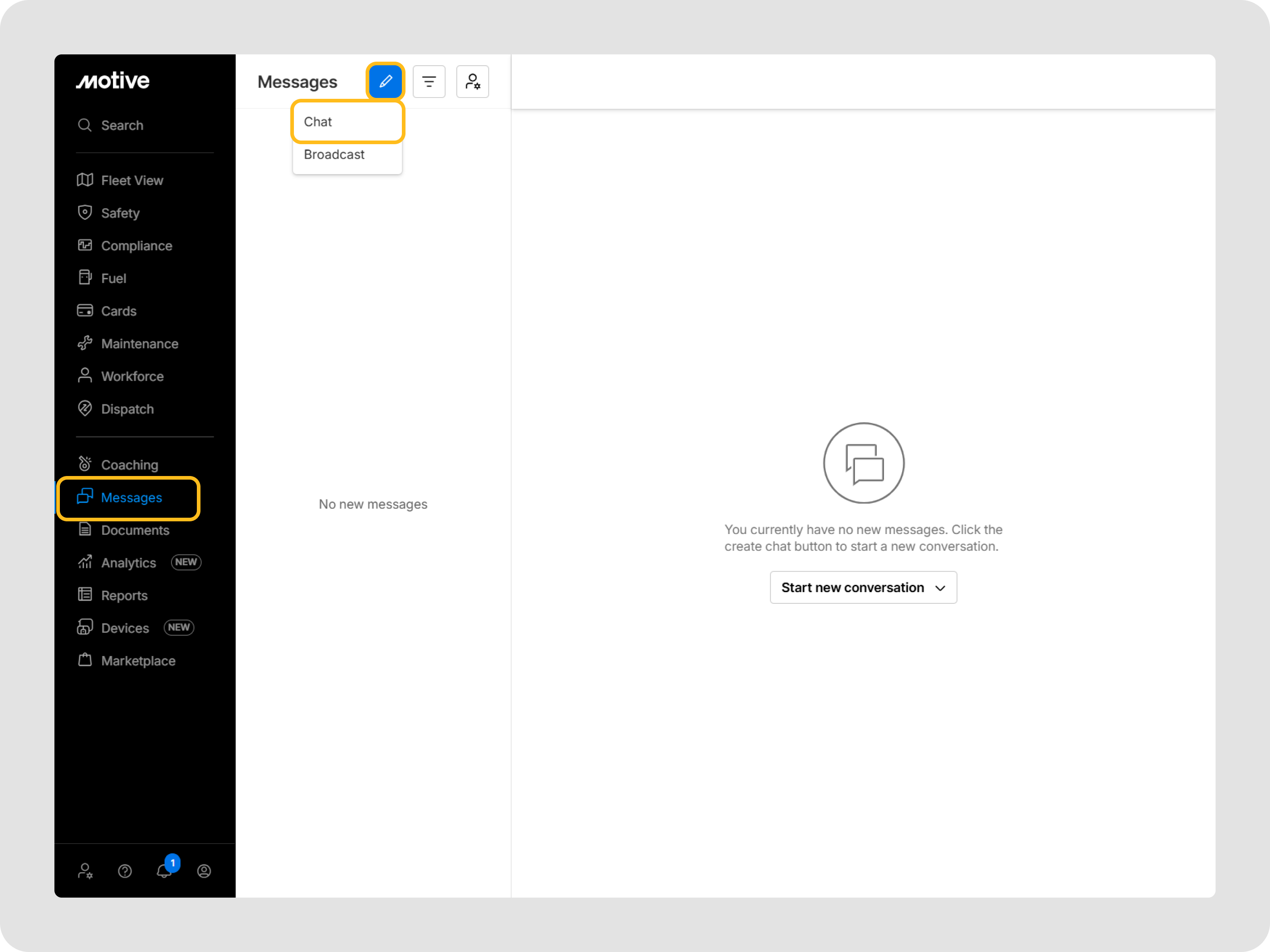
Task: Click the Coaching whistle icon
Action: [x=85, y=463]
